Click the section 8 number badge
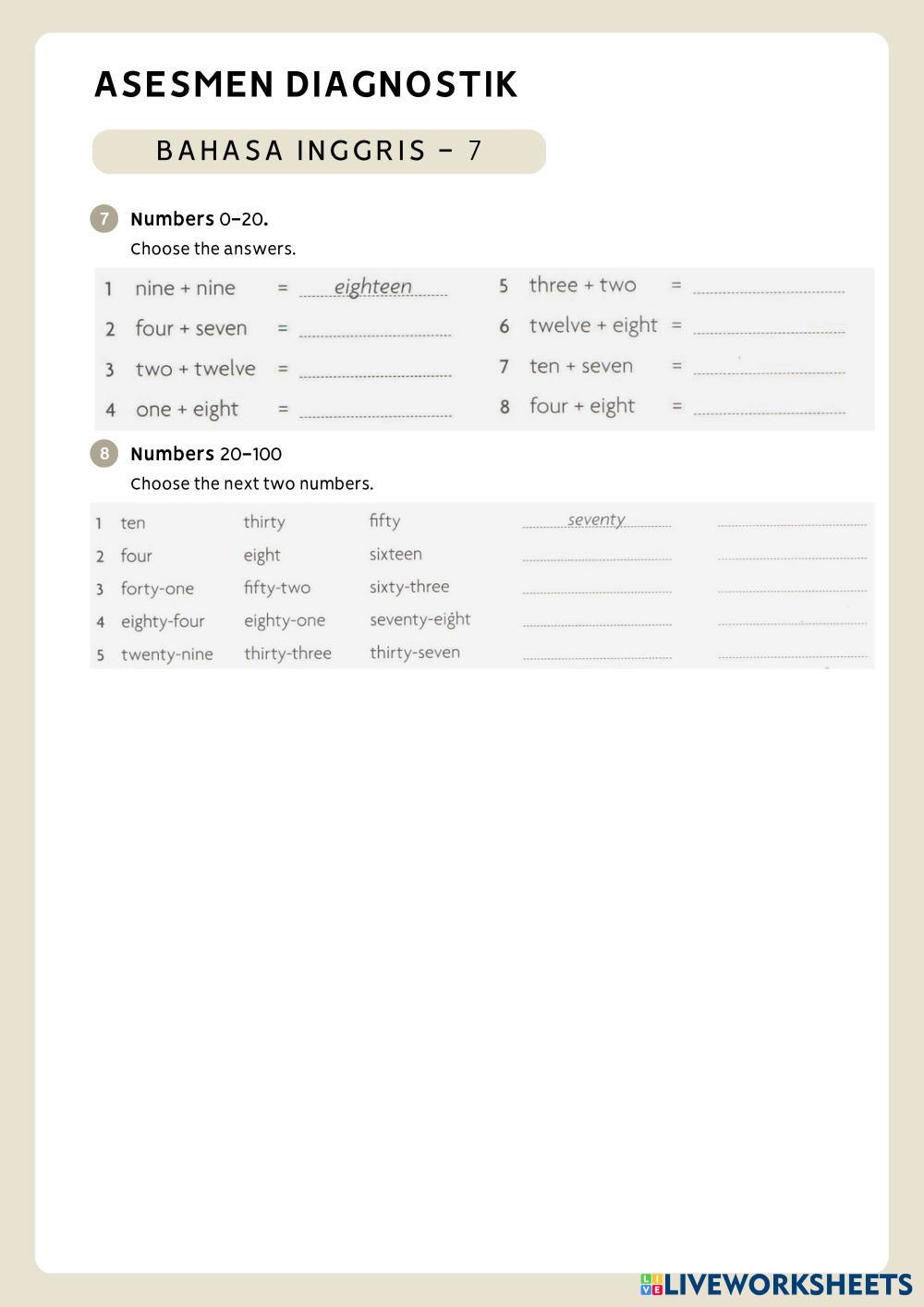Screen dimensions: 924x1307 tap(104, 454)
